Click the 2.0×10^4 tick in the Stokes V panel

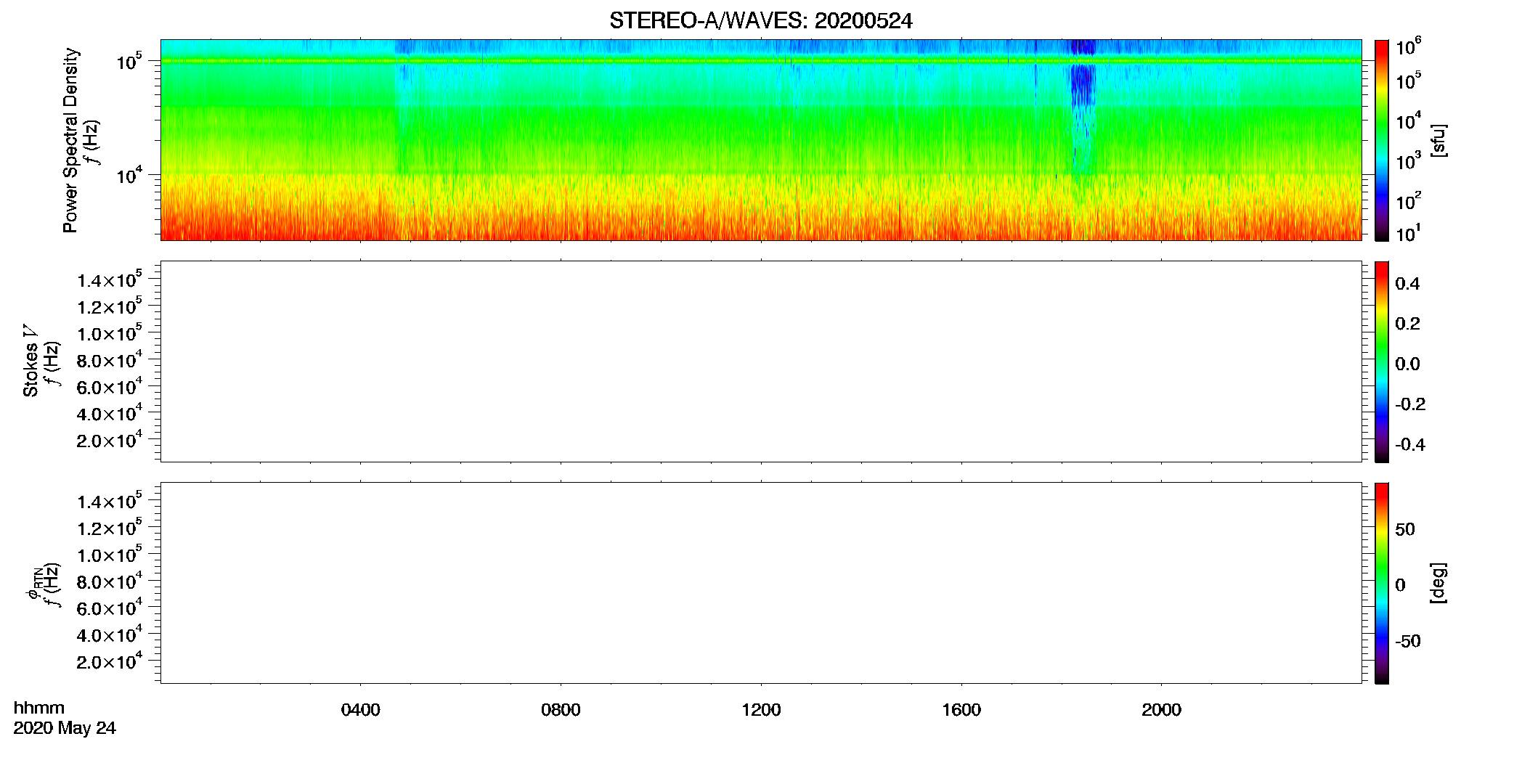coord(110,440)
